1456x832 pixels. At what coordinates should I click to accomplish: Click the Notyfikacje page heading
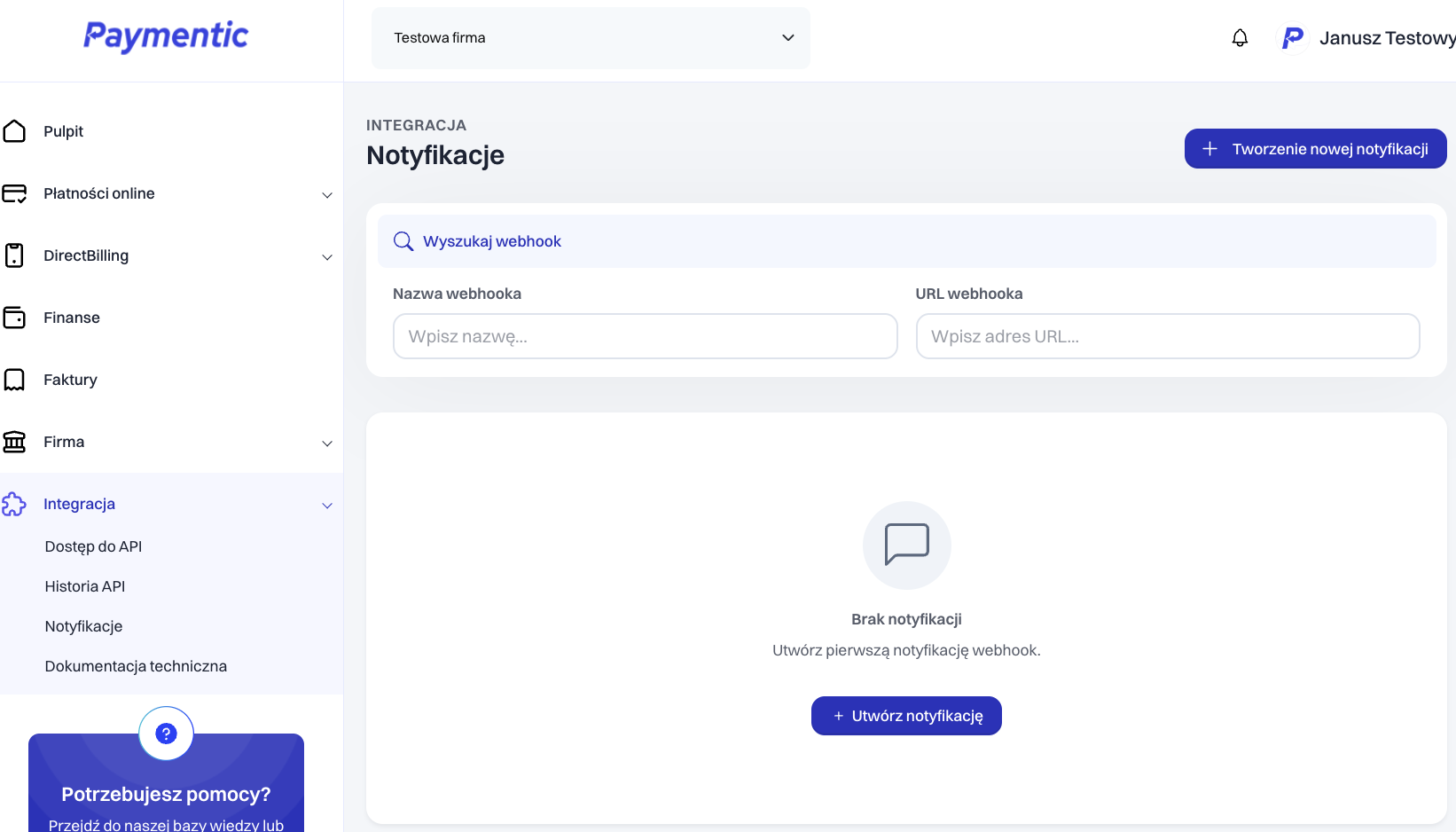[x=435, y=155]
